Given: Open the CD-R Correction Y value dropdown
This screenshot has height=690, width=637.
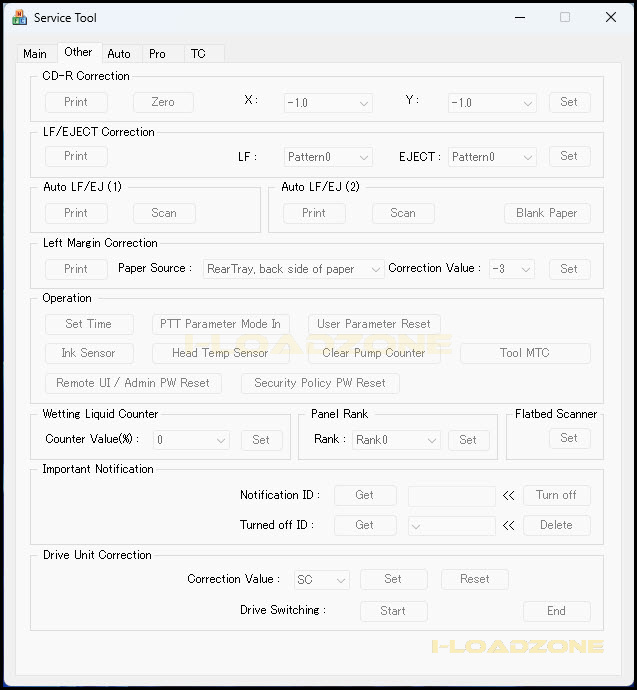Looking at the screenshot, I should (x=492, y=102).
